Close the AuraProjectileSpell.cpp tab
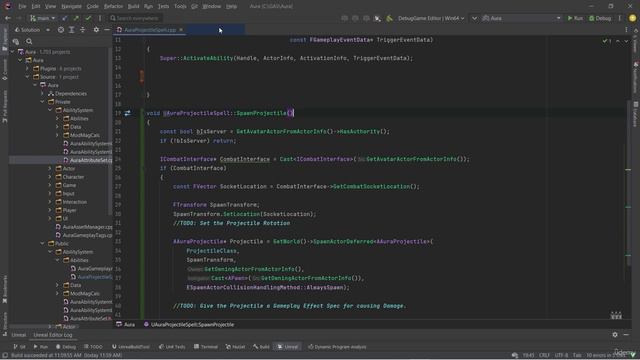The width and height of the screenshot is (640, 360). [181, 30]
